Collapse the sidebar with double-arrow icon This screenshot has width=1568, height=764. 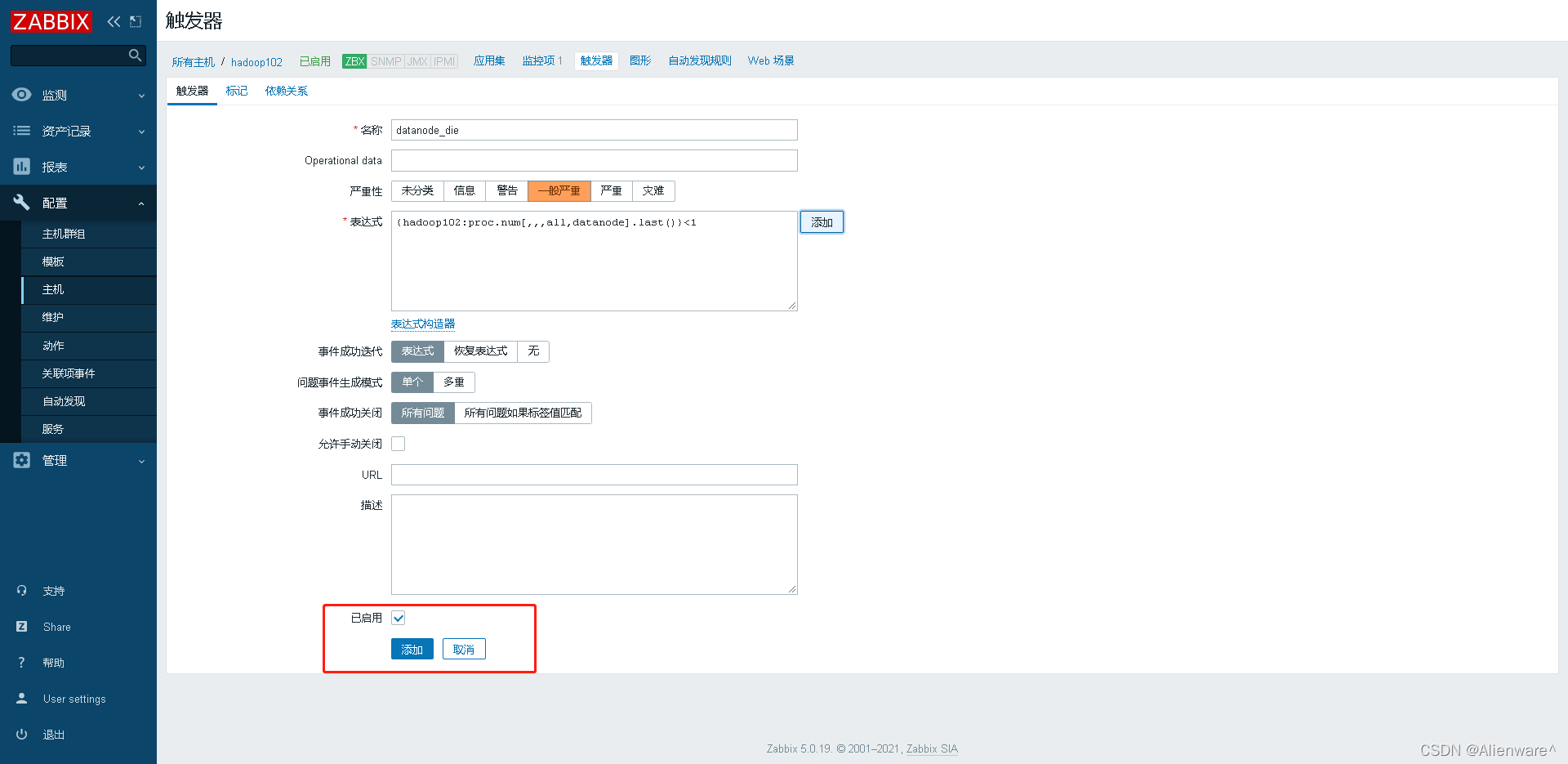tap(114, 21)
